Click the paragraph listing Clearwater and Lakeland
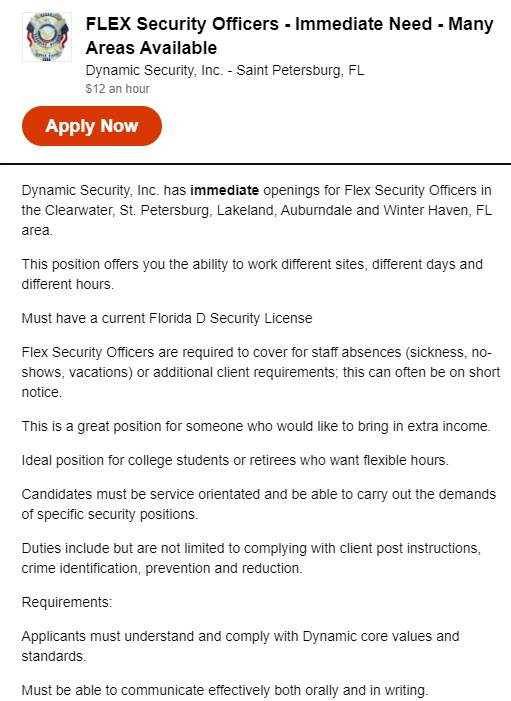 257,210
